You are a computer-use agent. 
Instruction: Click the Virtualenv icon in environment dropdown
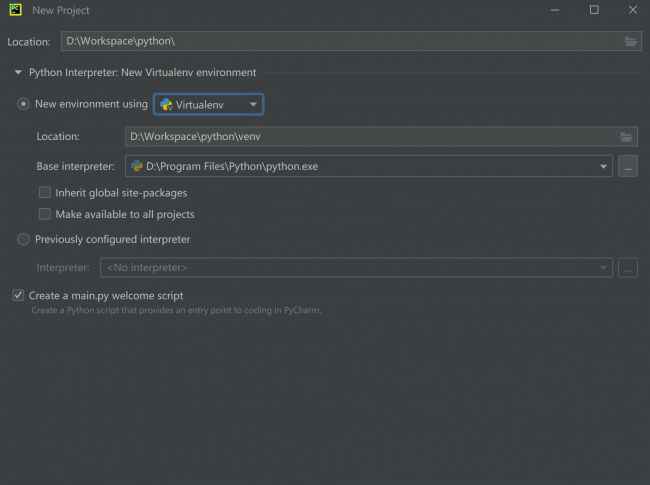[166, 104]
